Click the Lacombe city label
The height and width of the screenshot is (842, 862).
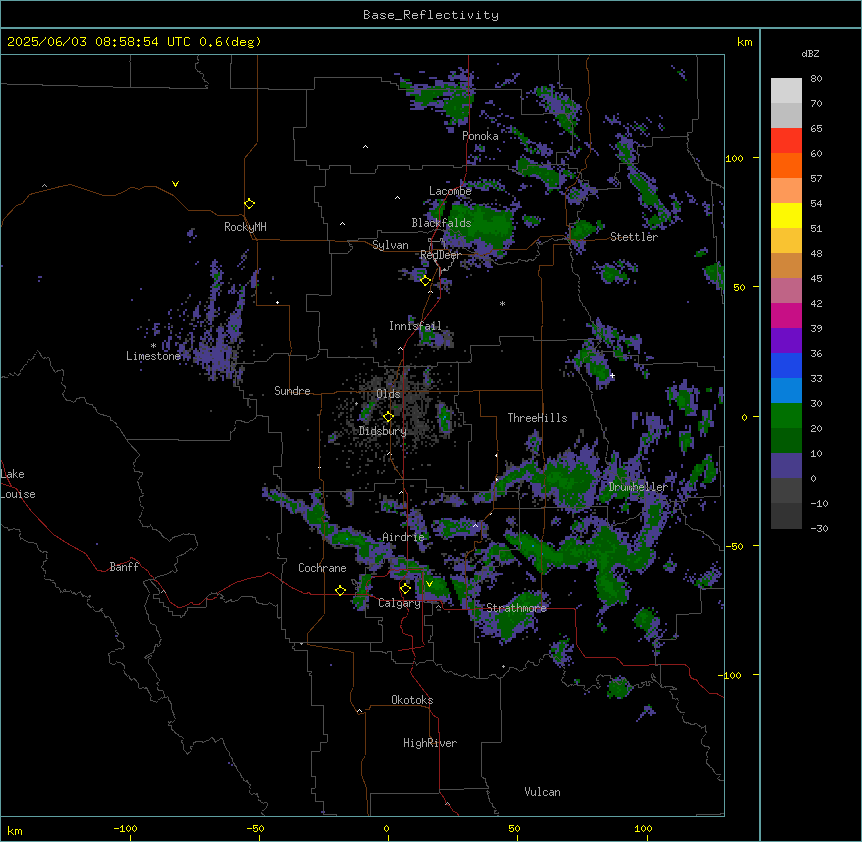450,191
